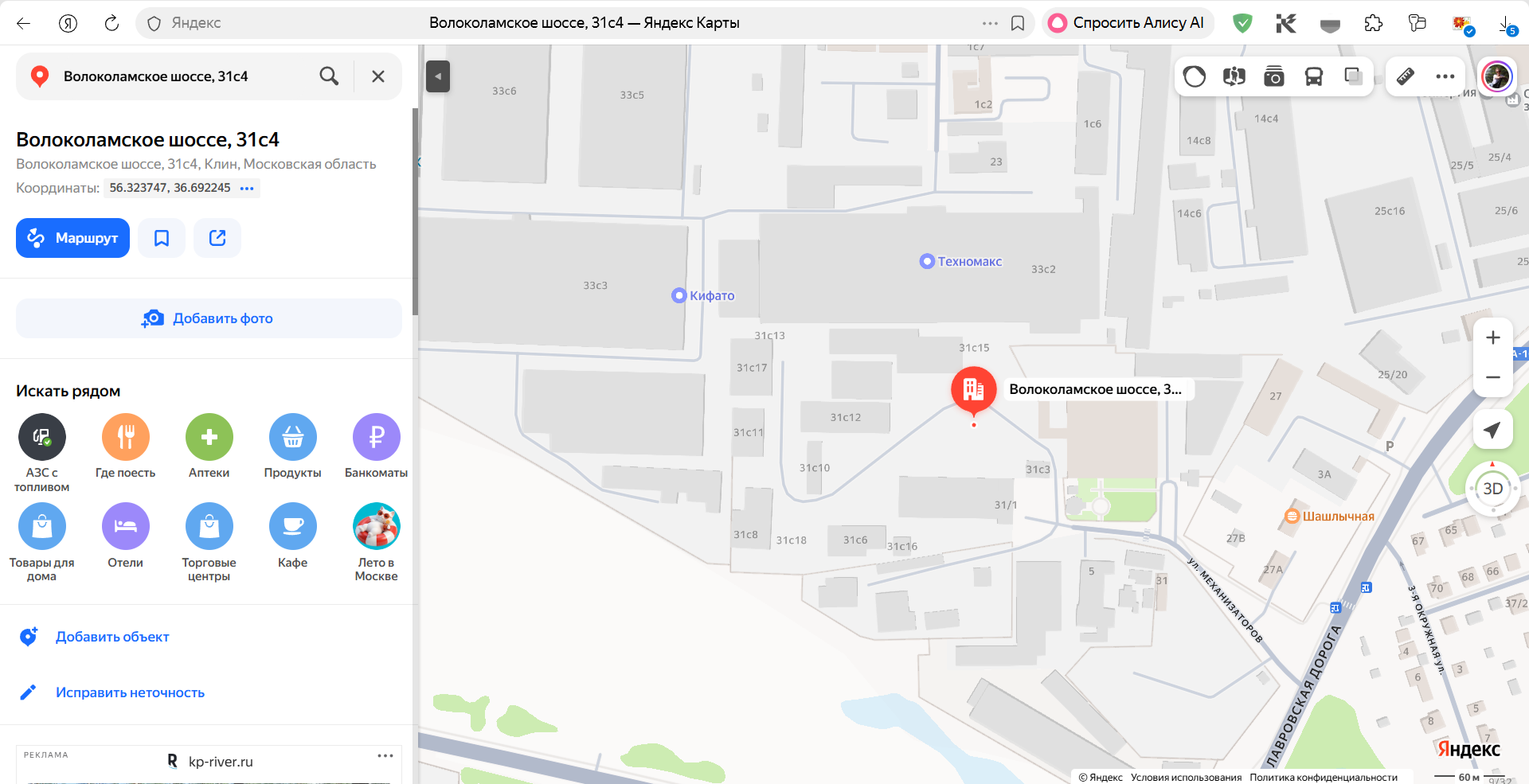Open the Лето в Москве collection
Image resolution: width=1529 pixels, height=784 pixels.
click(x=377, y=542)
